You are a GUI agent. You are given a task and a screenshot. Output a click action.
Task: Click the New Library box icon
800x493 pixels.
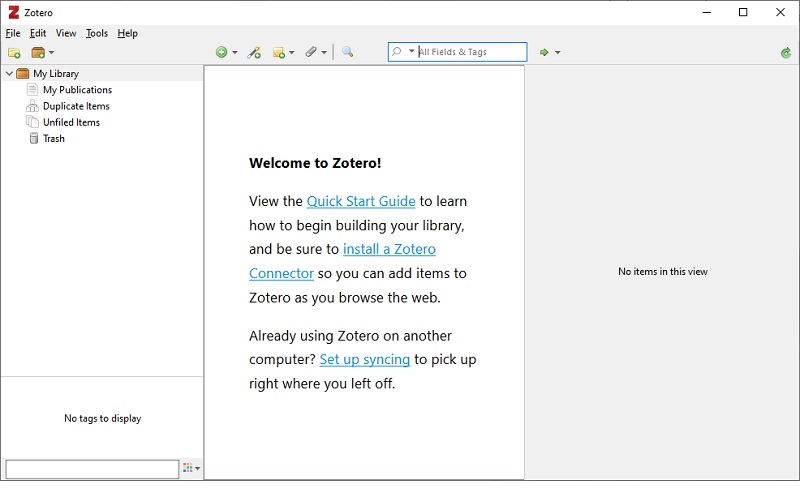tap(38, 53)
